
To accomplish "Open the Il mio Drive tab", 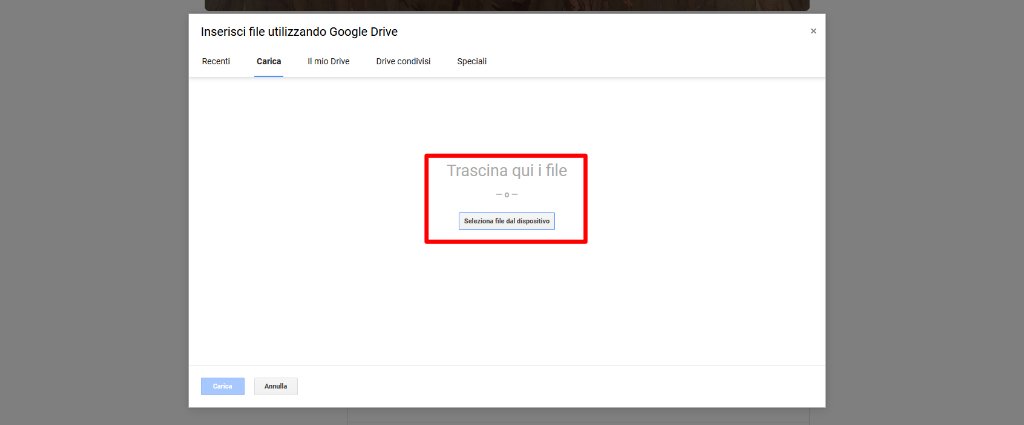I will coord(328,61).
